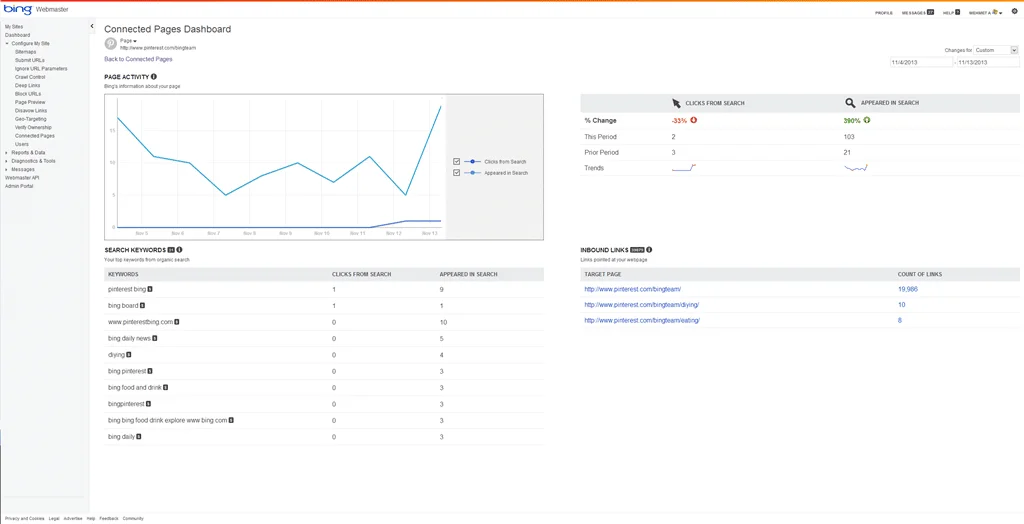Click the badge icon next to bingpinterest
The height and width of the screenshot is (524, 1024).
point(148,404)
